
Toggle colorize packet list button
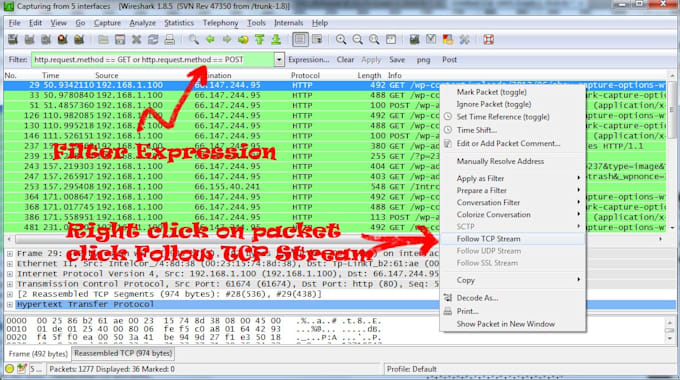[300, 39]
